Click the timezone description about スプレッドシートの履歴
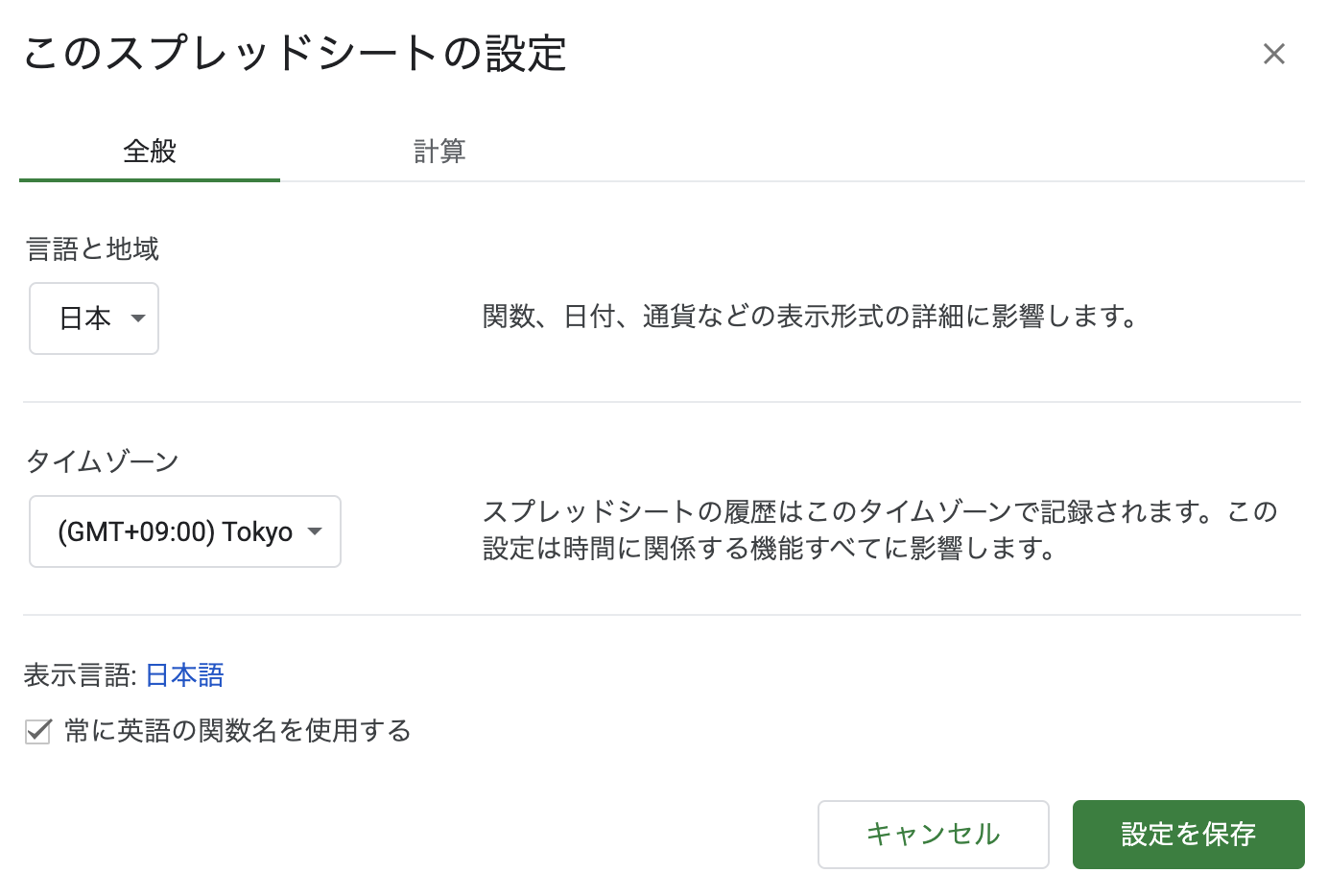1328x896 pixels. pyautogui.click(x=879, y=530)
